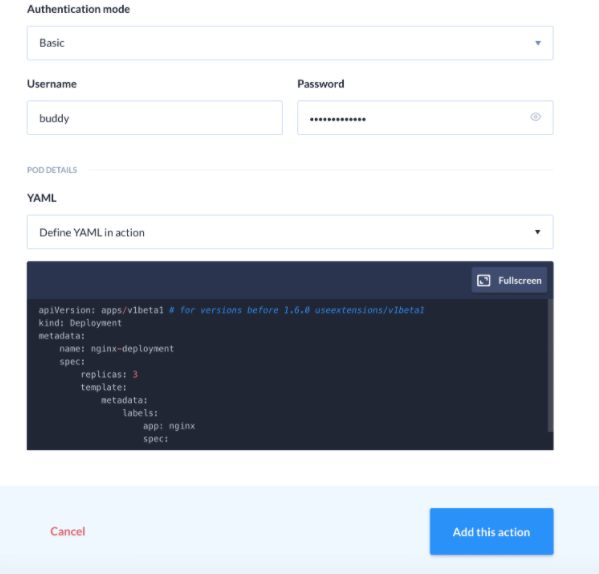Viewport: 599px width, 574px height.
Task: Click the template: line in YAML
Action: [x=103, y=387]
